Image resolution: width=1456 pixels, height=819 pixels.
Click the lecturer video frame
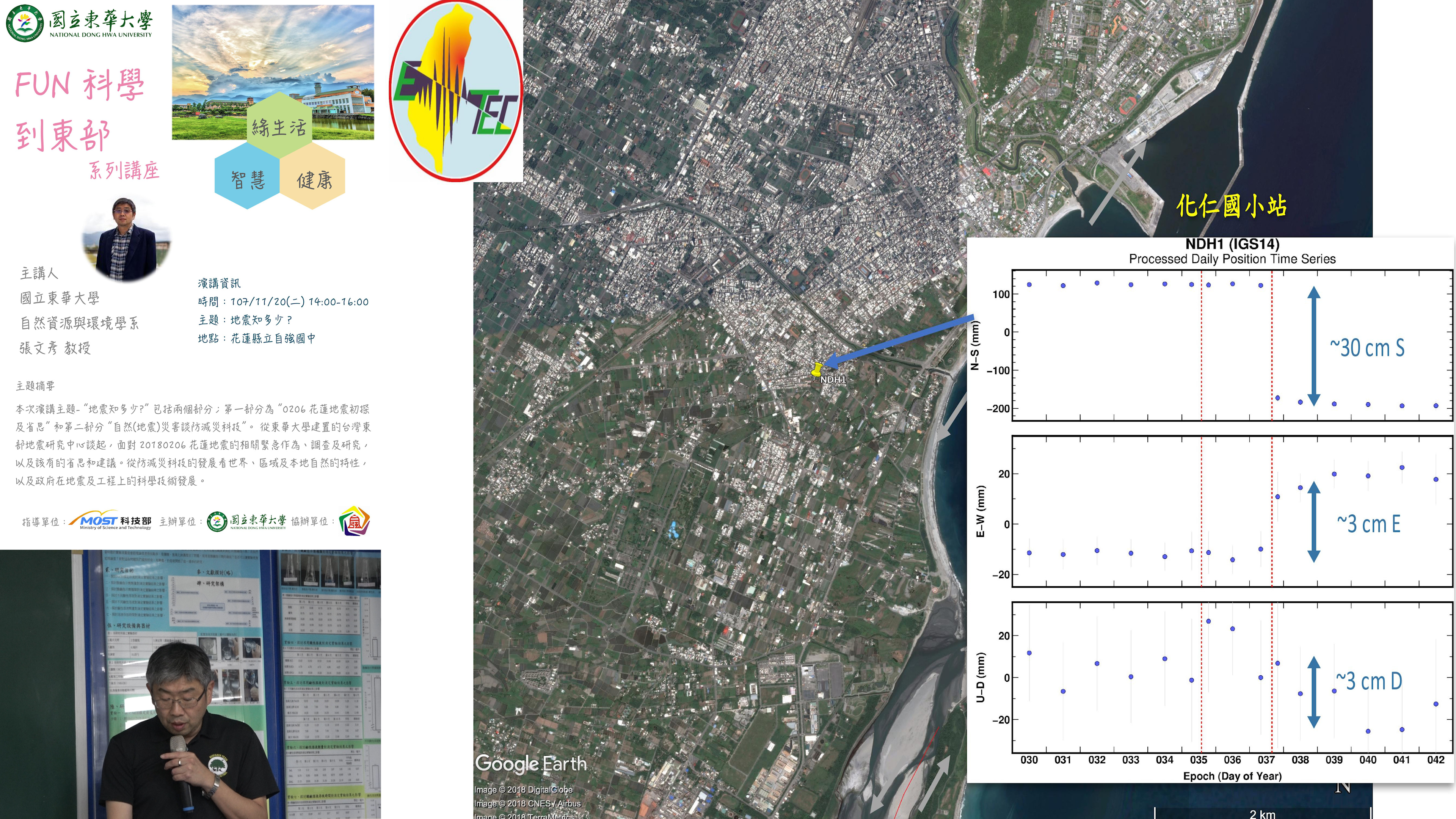point(190,684)
